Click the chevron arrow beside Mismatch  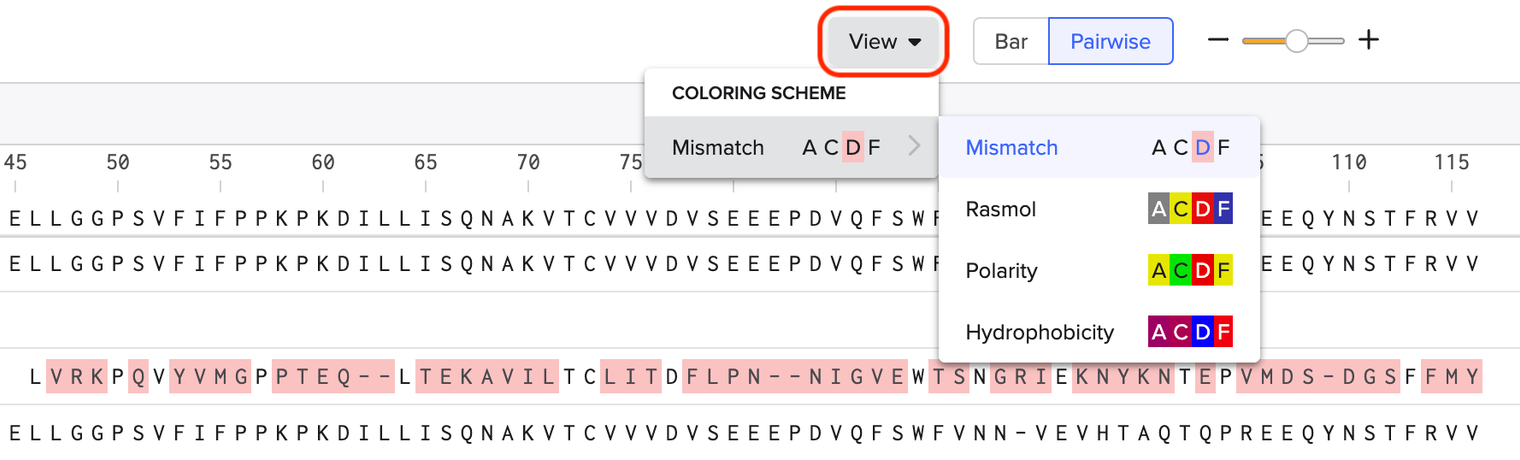[x=913, y=148]
